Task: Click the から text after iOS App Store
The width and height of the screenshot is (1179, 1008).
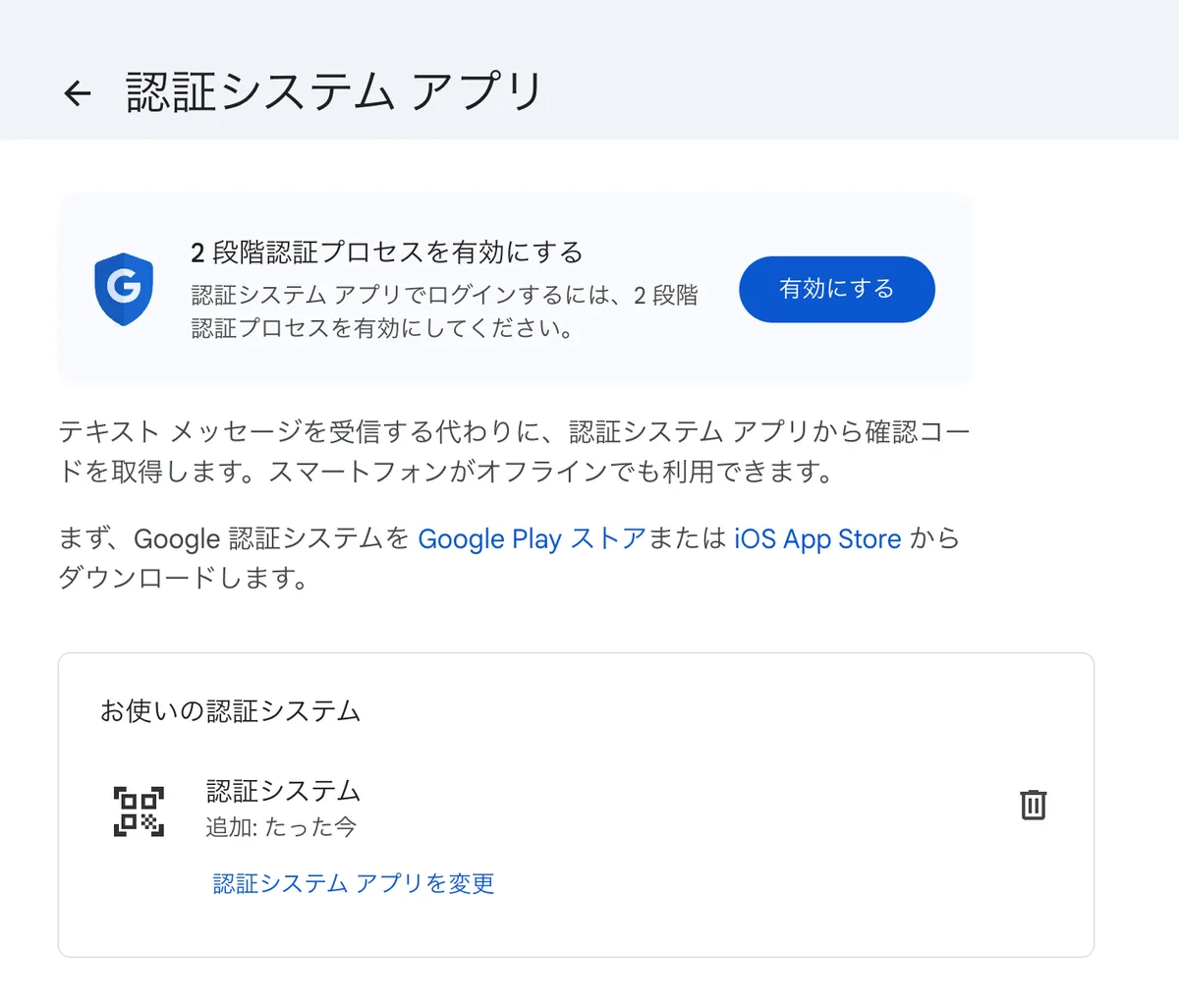Action: click(934, 539)
